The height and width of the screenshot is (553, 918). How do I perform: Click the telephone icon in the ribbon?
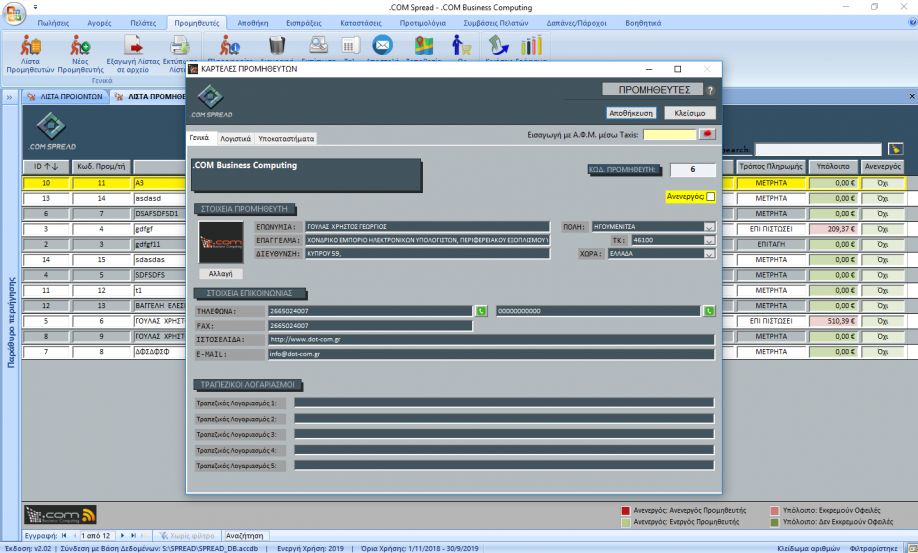click(x=350, y=46)
